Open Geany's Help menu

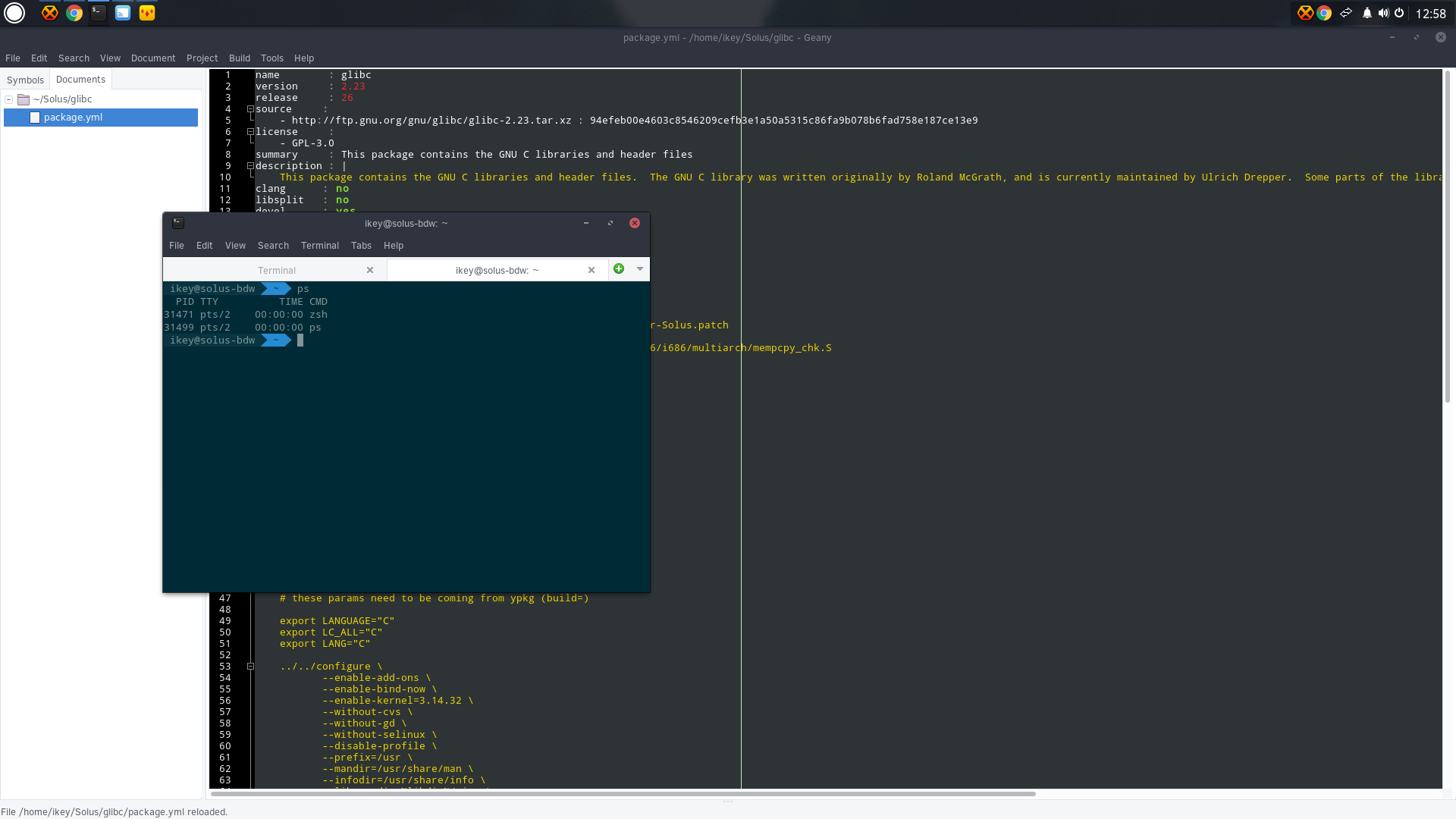pyautogui.click(x=304, y=58)
